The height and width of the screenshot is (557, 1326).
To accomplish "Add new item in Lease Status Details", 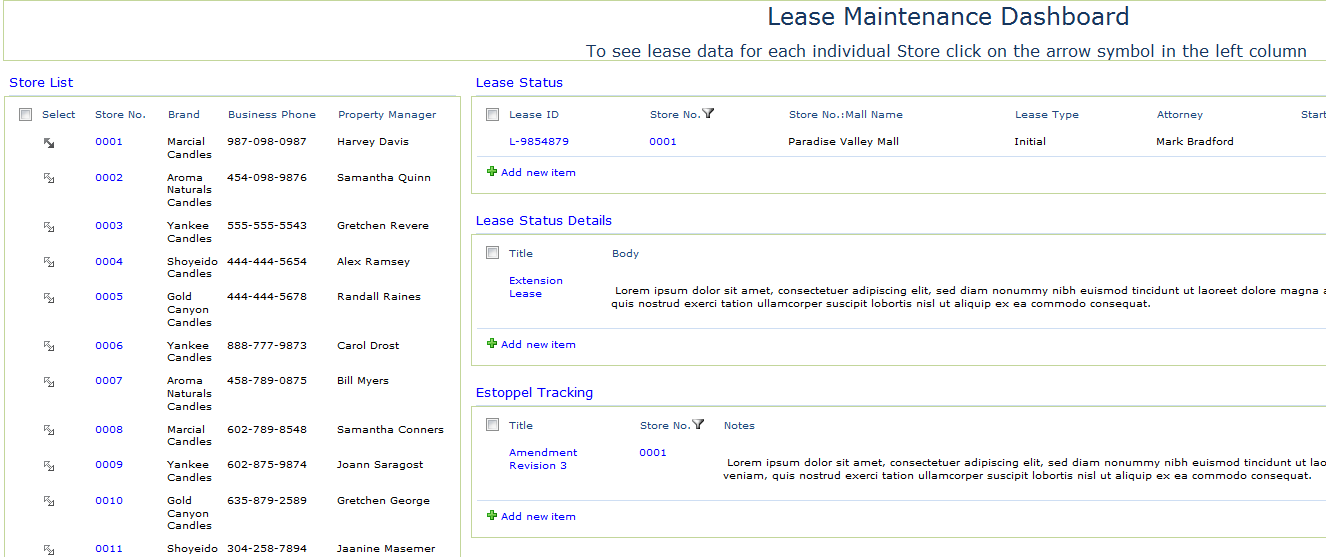I will point(538,345).
